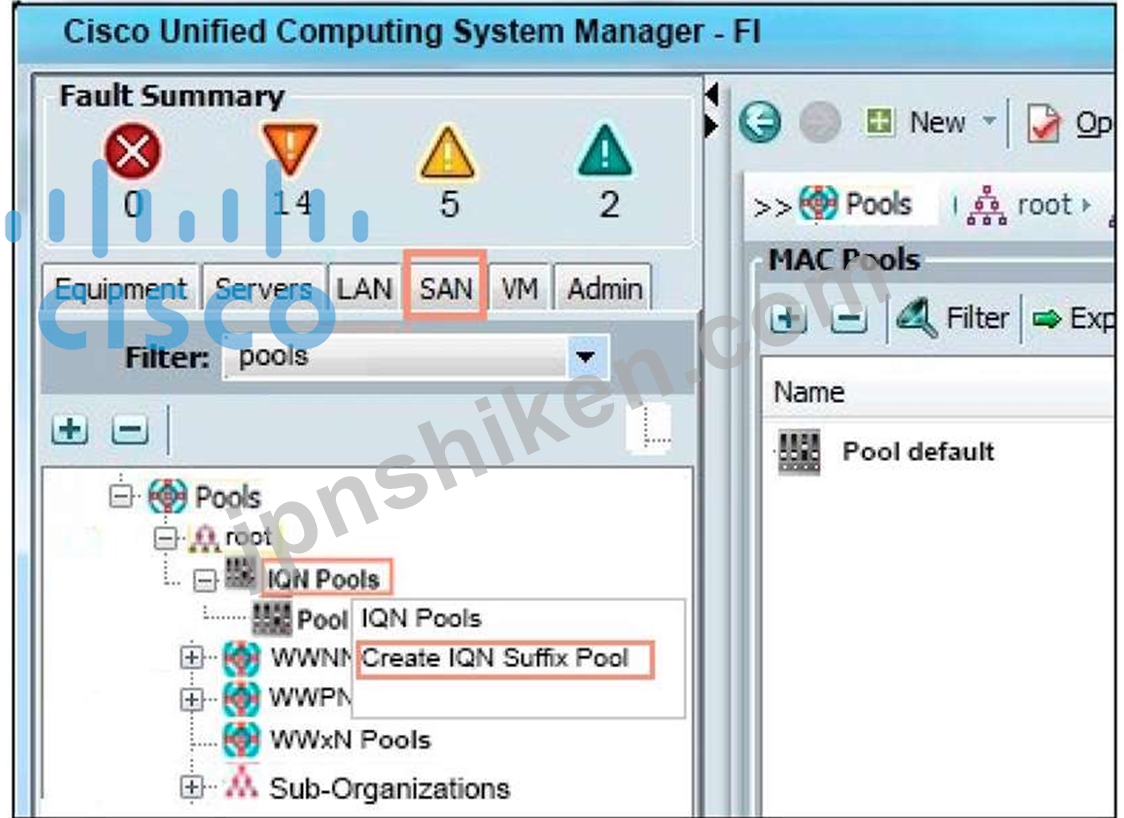Open the Admin tab
Image resolution: width=1124 pixels, height=818 pixels.
tap(604, 289)
